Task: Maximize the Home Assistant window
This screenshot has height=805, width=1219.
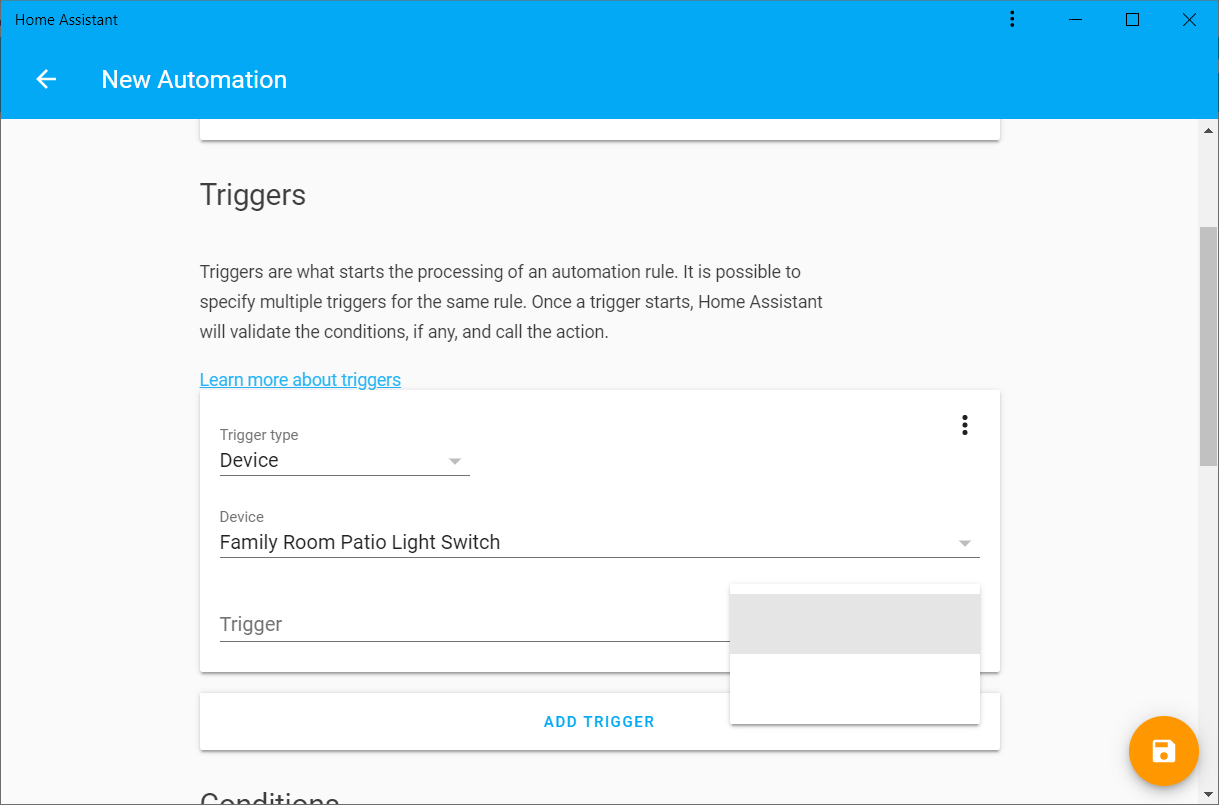Action: pos(1132,20)
